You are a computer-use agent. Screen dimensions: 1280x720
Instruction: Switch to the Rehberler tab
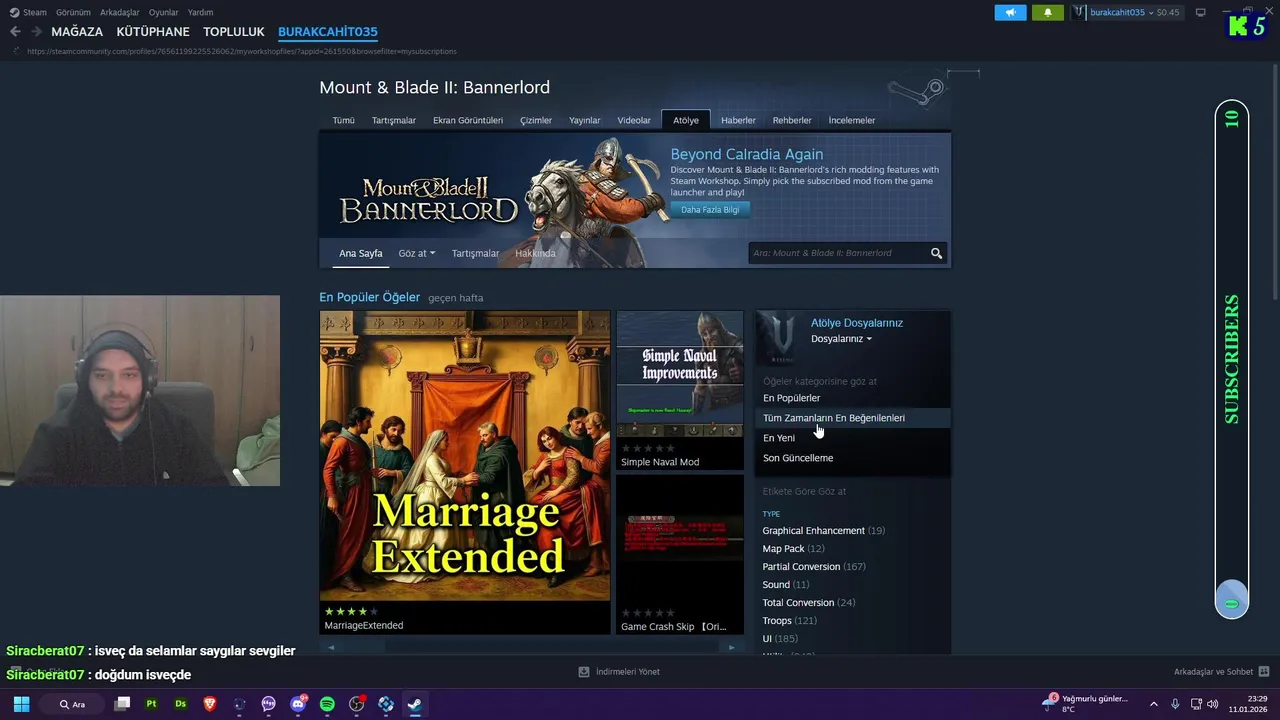pyautogui.click(x=792, y=120)
